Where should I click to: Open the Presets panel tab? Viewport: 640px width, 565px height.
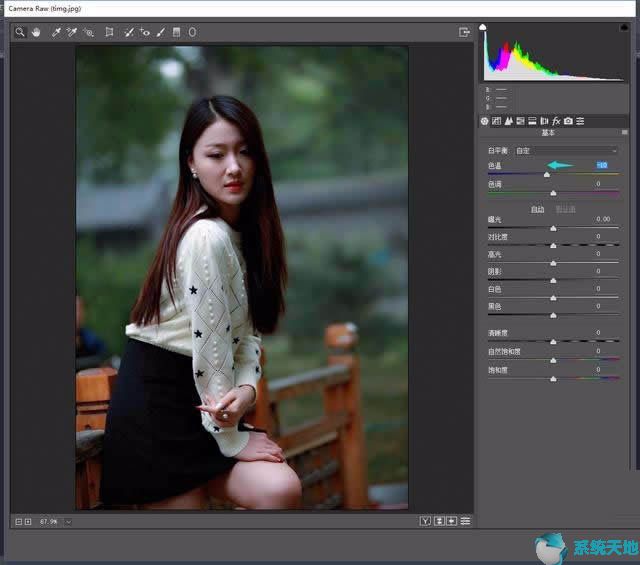tap(580, 121)
